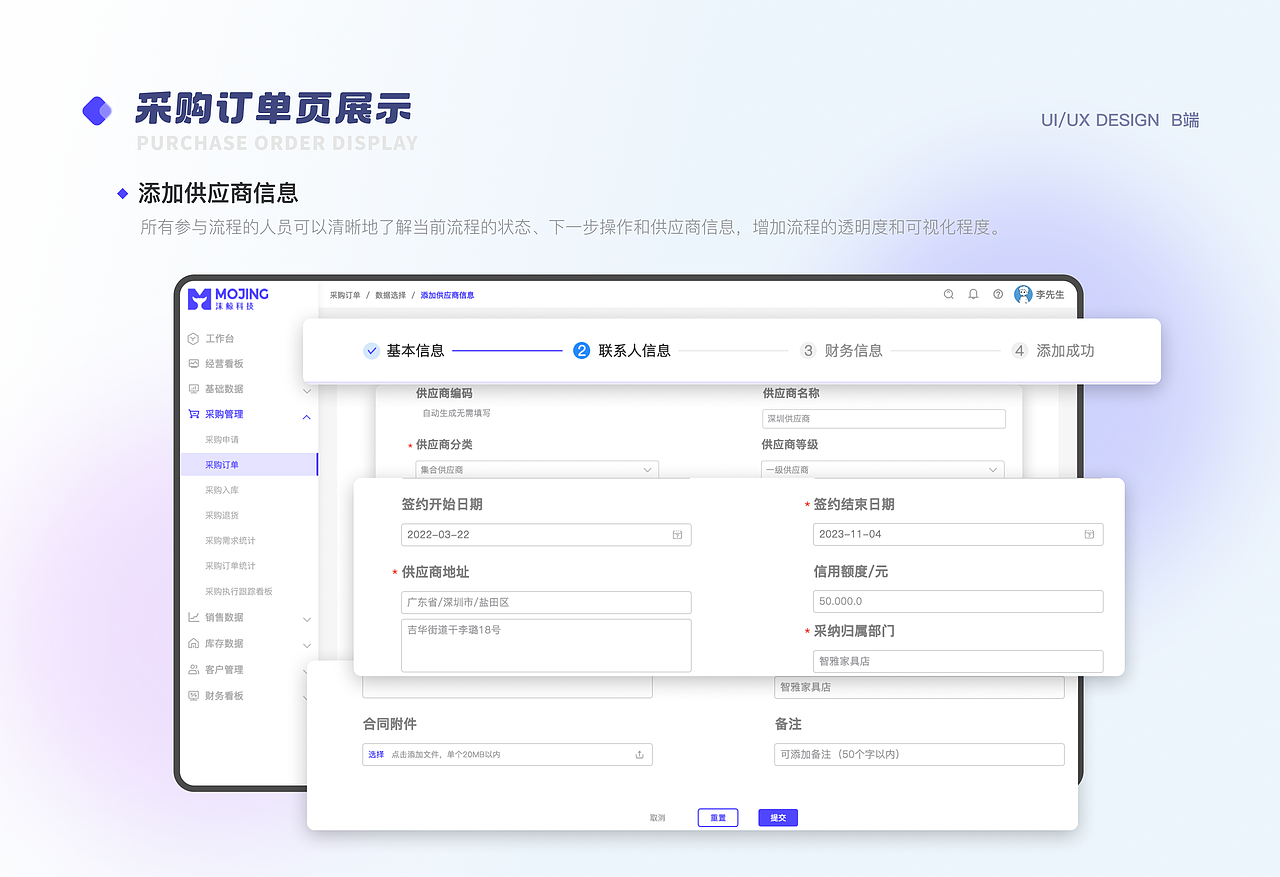Click the upload icon in 合同附件 field
Screen dimensions: 1280x877
point(640,755)
